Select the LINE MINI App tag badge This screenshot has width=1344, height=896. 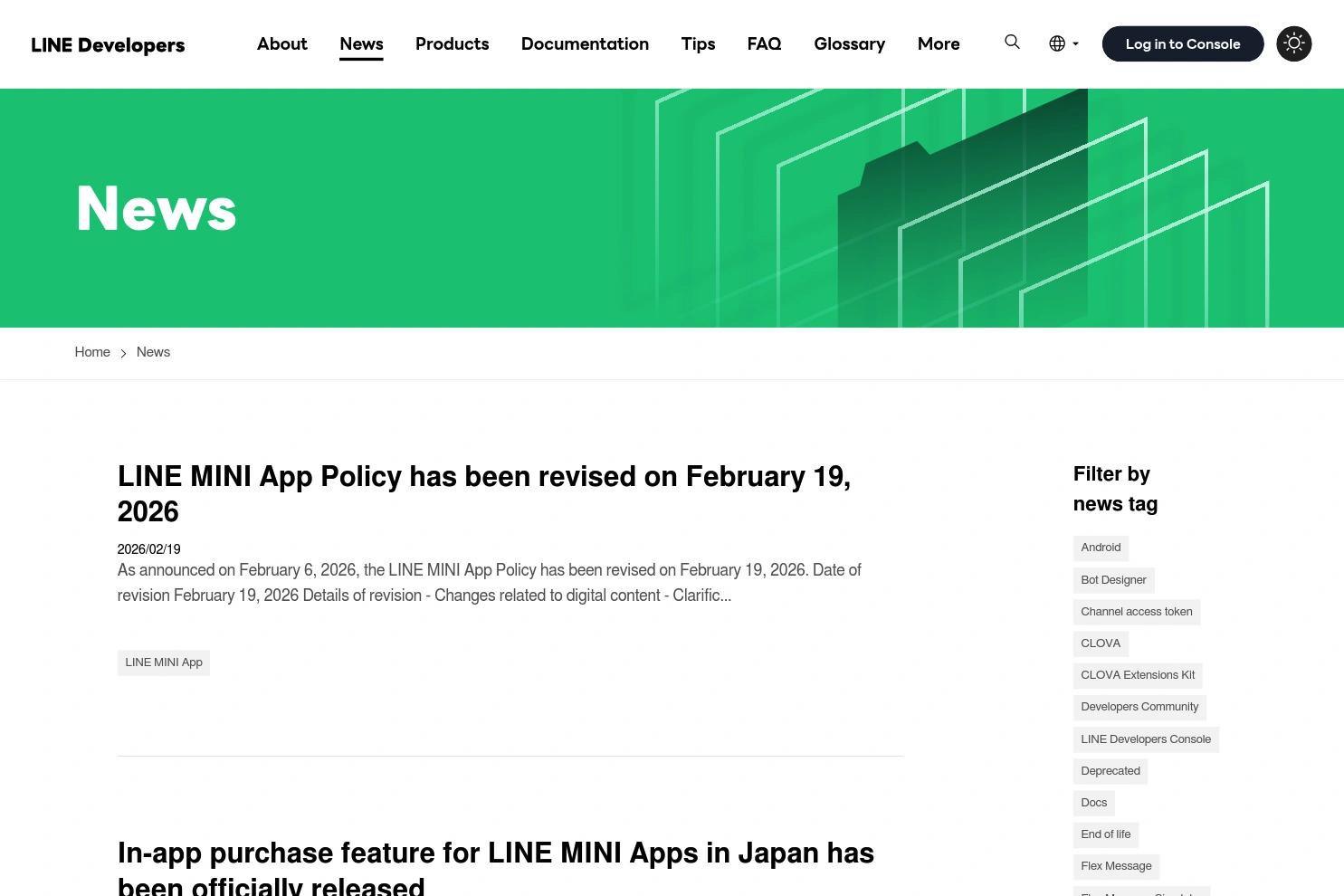click(x=163, y=662)
